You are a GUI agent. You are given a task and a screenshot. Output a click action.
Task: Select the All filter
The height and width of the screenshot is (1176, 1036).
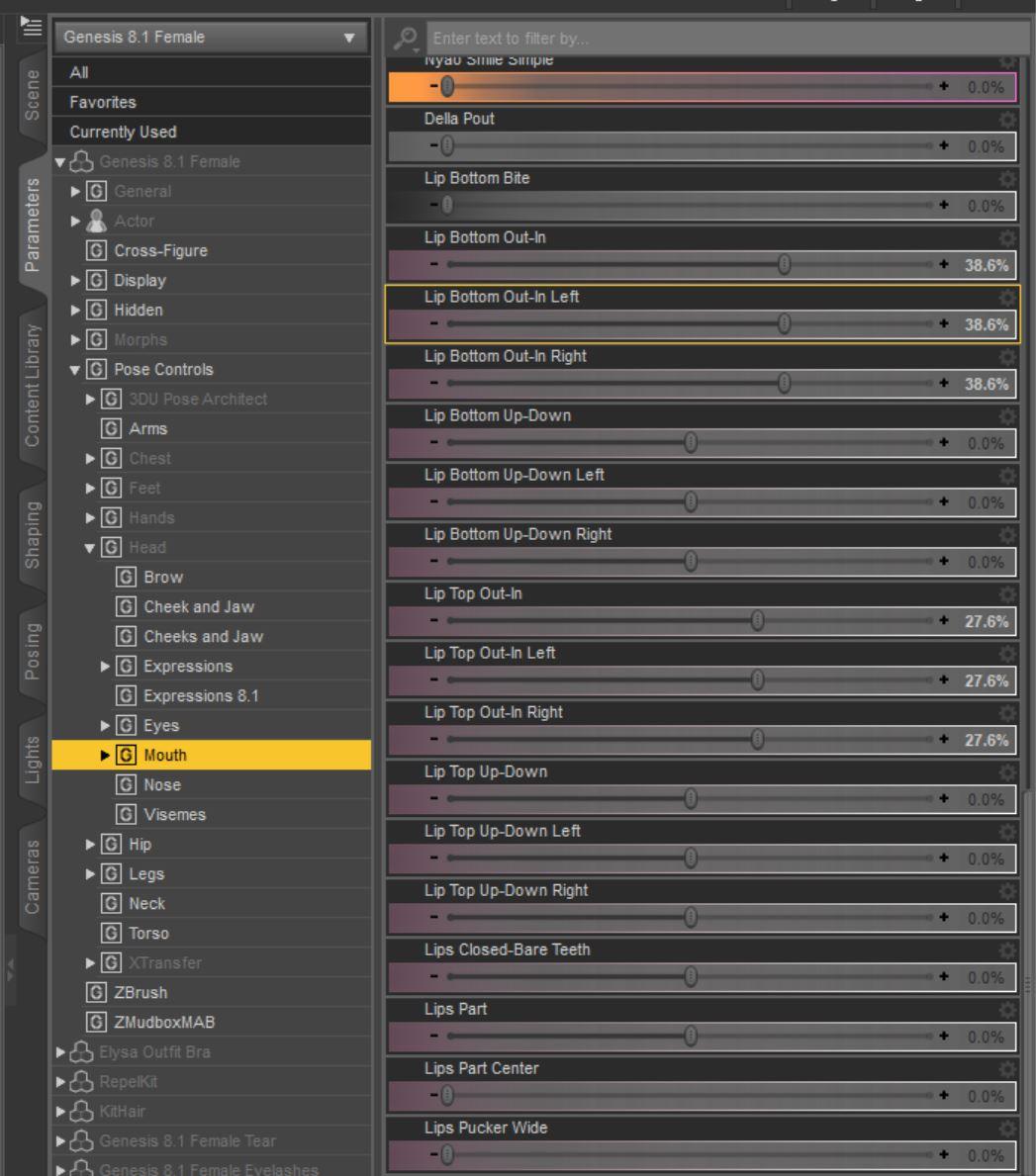point(212,72)
